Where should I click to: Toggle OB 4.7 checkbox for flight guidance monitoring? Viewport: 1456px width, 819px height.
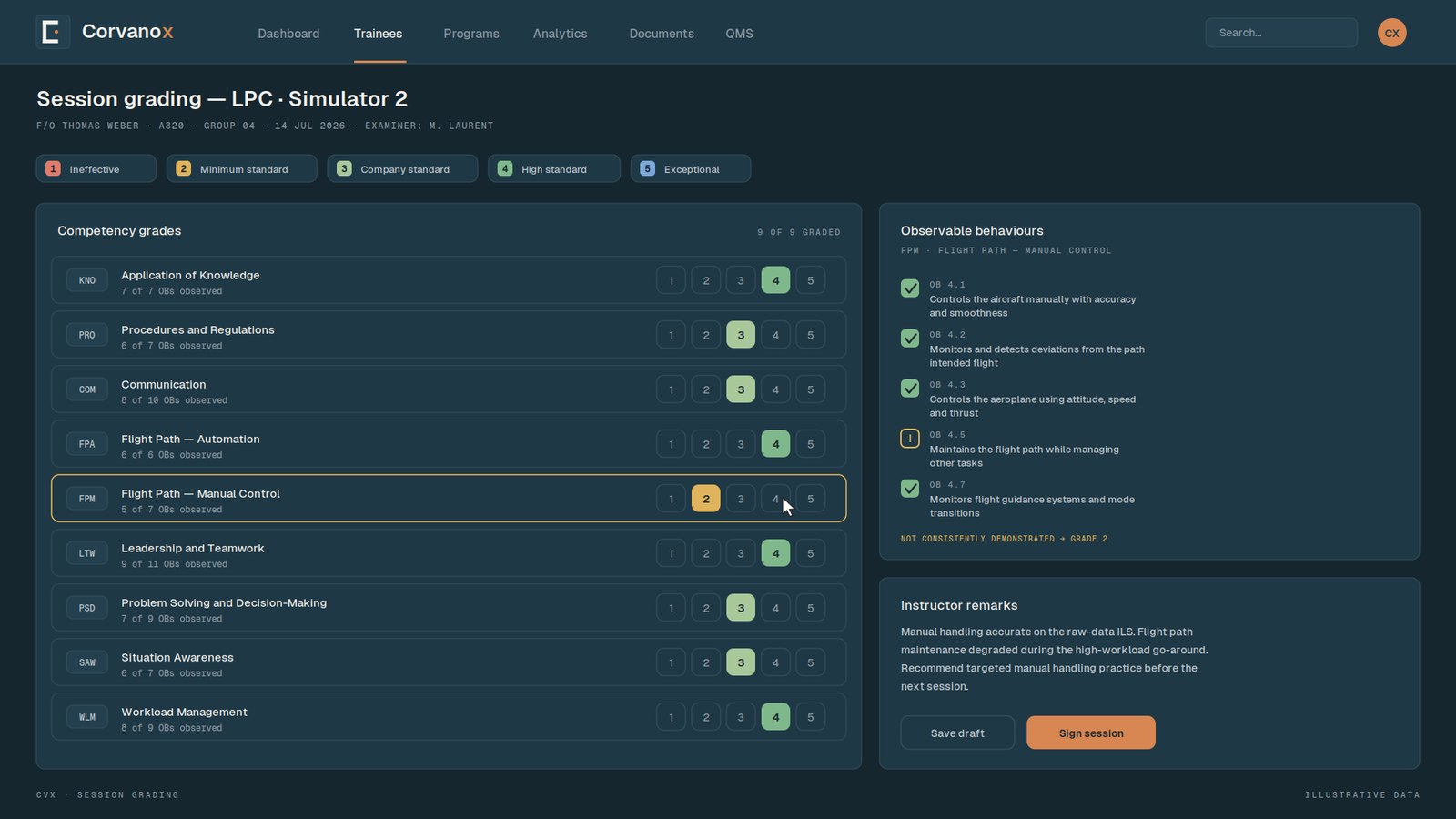tap(910, 489)
